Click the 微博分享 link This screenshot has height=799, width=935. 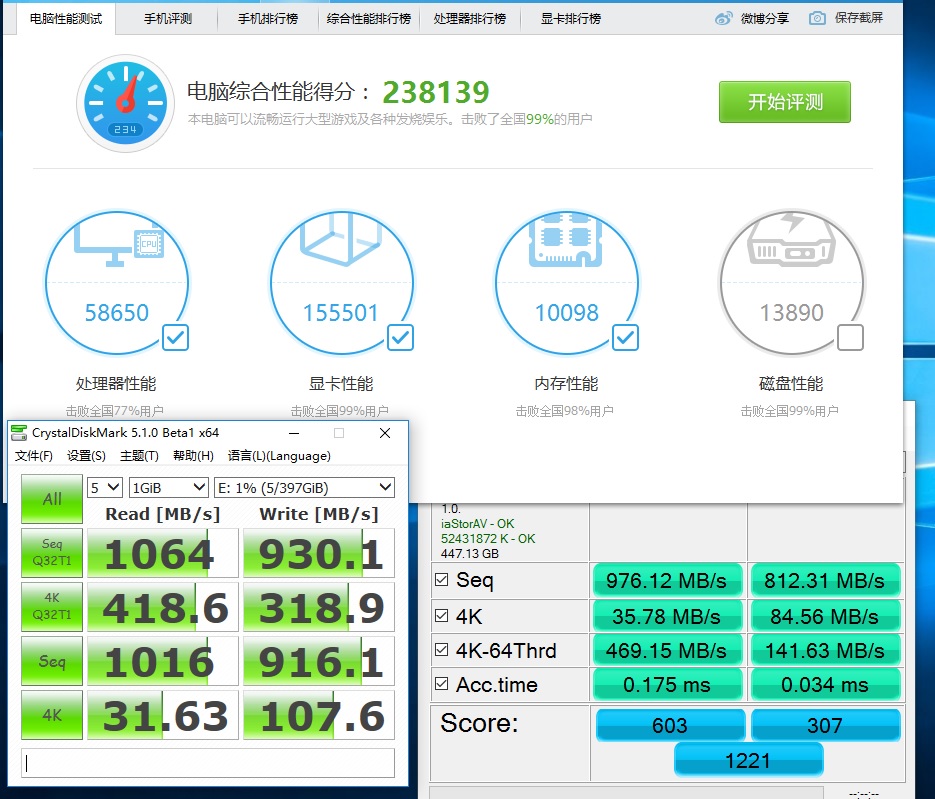coord(764,18)
